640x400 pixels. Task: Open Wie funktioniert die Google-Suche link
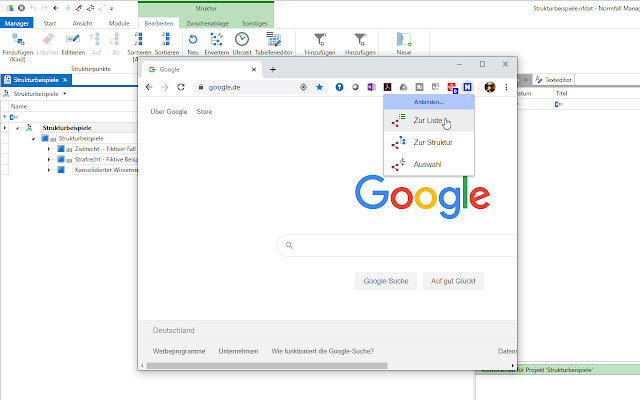(x=322, y=351)
